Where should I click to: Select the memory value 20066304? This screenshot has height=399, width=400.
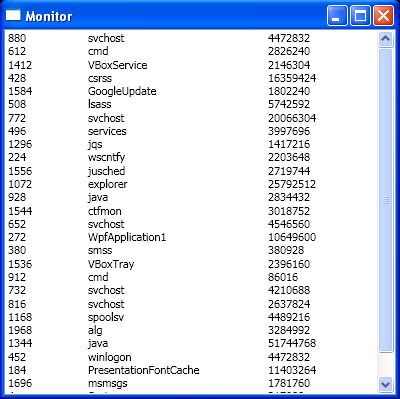pyautogui.click(x=292, y=118)
